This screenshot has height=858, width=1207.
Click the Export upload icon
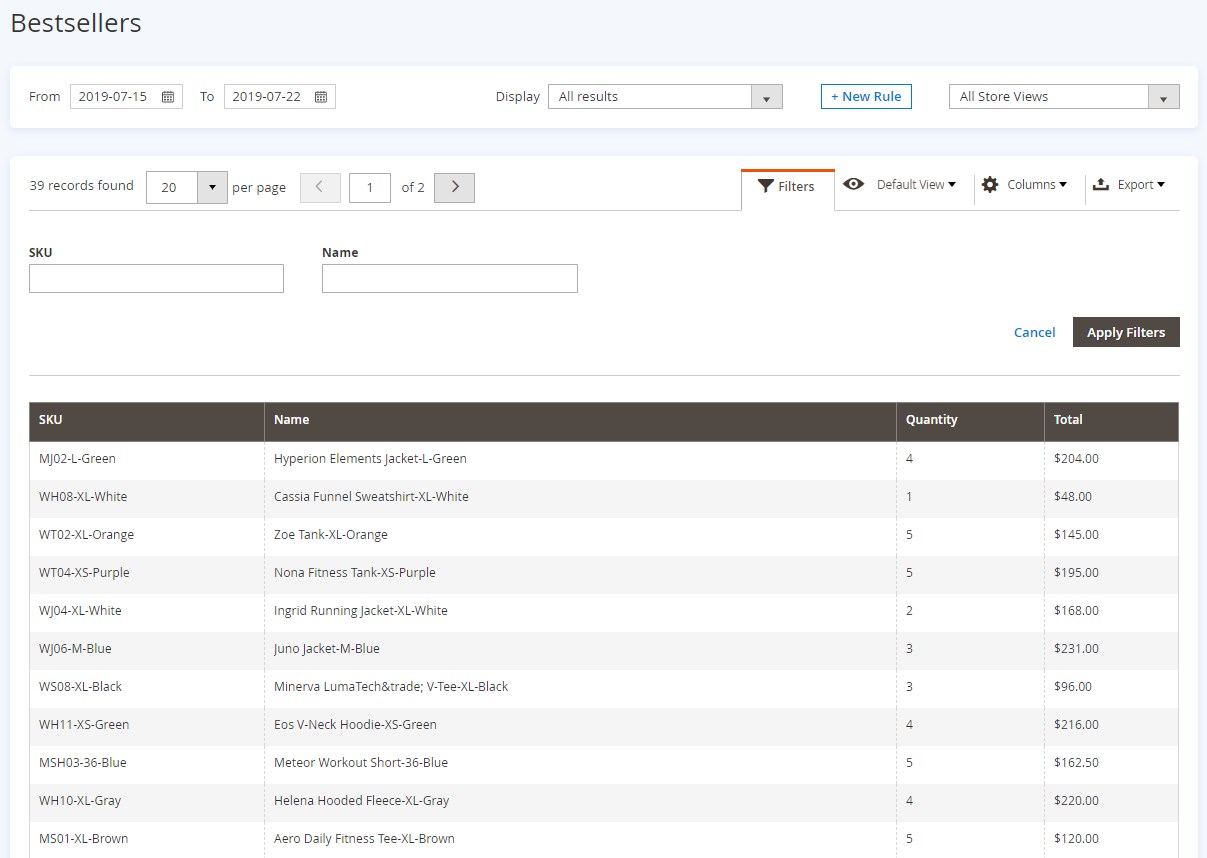tap(1101, 184)
